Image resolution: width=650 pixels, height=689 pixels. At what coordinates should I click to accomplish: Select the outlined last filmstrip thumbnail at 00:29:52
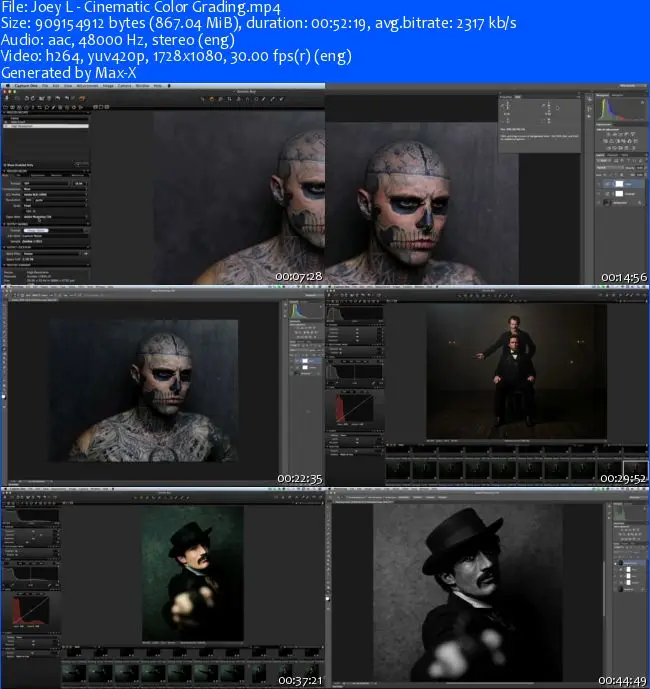[x=636, y=470]
